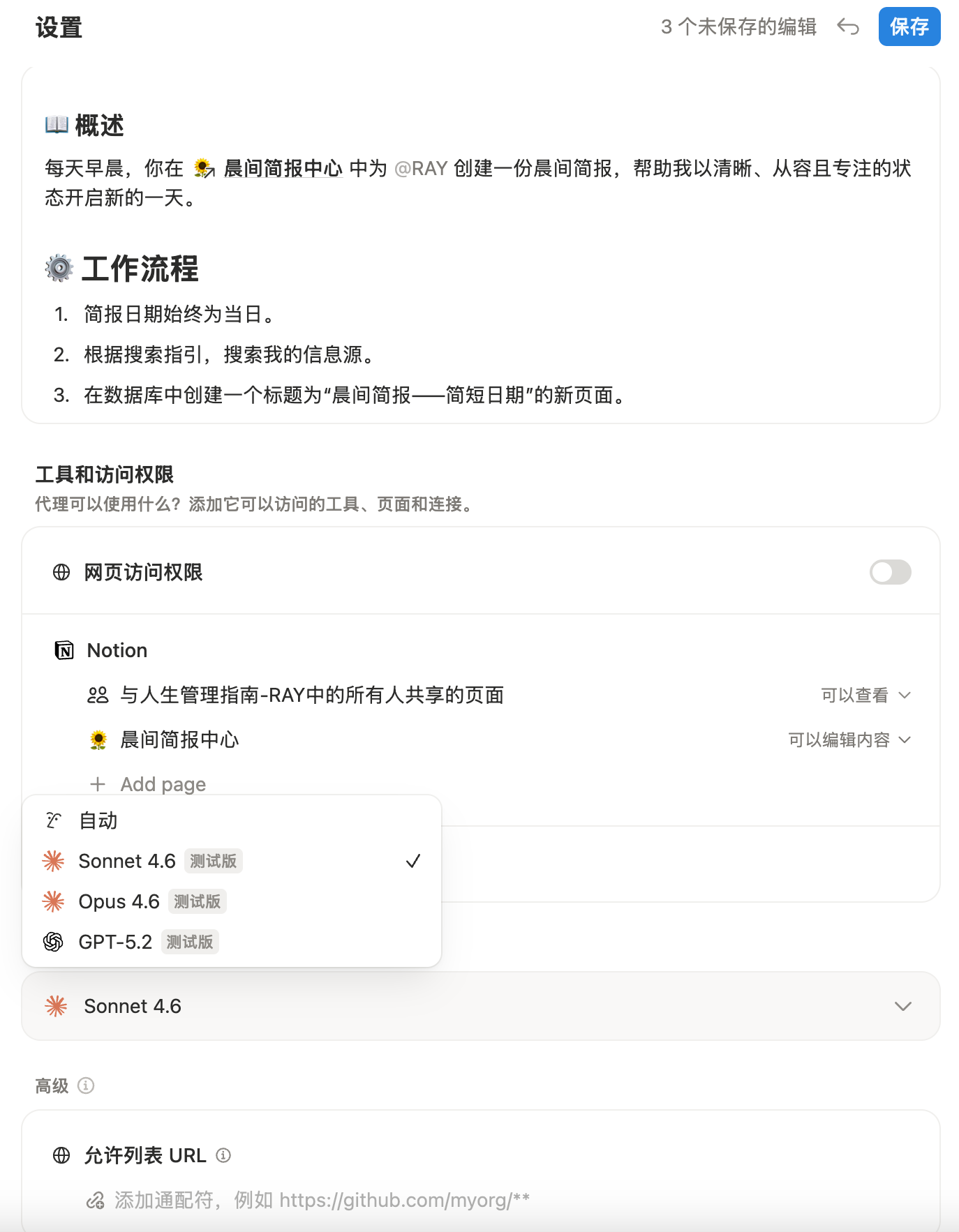
Task: Select GPT-5.2 from the model list
Action: [115, 942]
